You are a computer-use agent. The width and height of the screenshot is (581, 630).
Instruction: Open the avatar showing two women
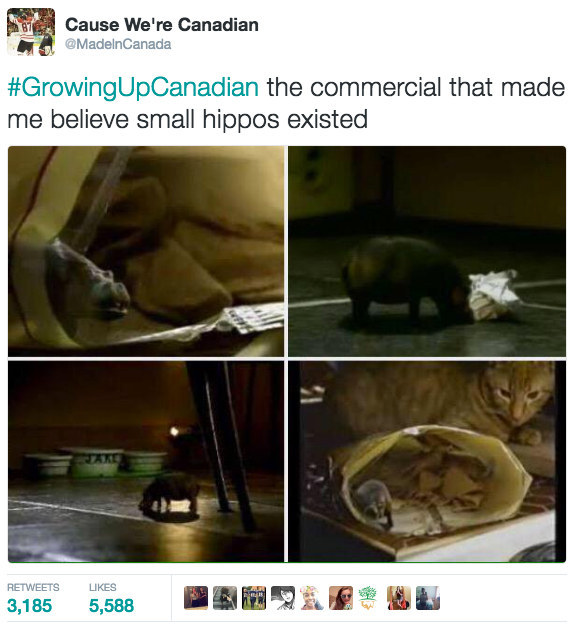[399, 598]
